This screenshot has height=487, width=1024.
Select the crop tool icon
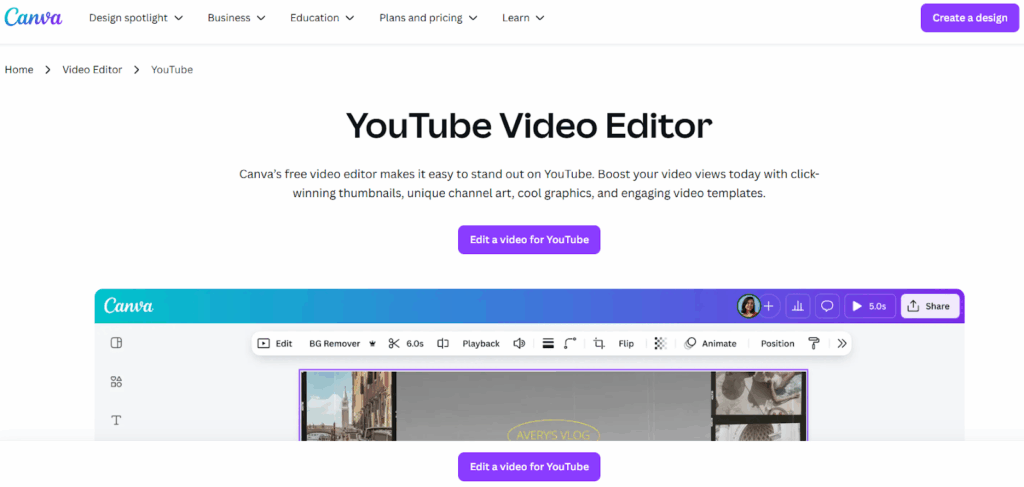pyautogui.click(x=599, y=343)
